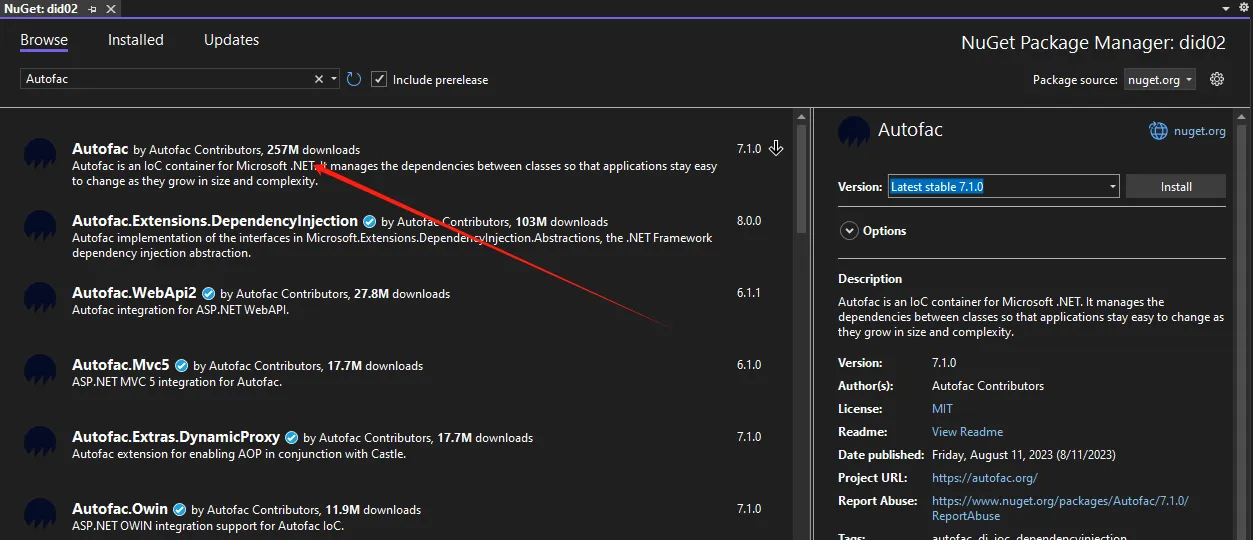Open the https://autofac.org/ project URL
The width and height of the screenshot is (1253, 540).
[983, 478]
